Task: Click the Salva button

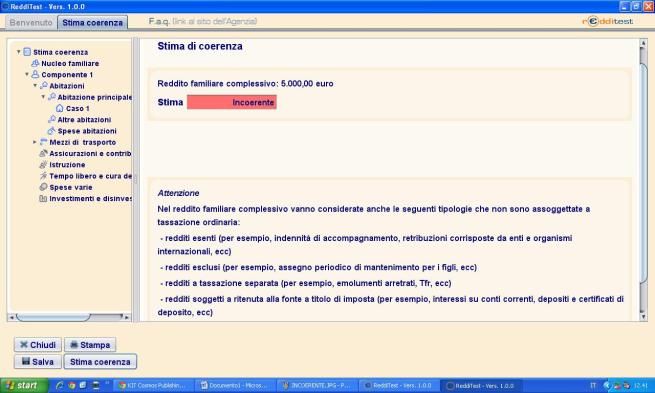Action: [38, 362]
